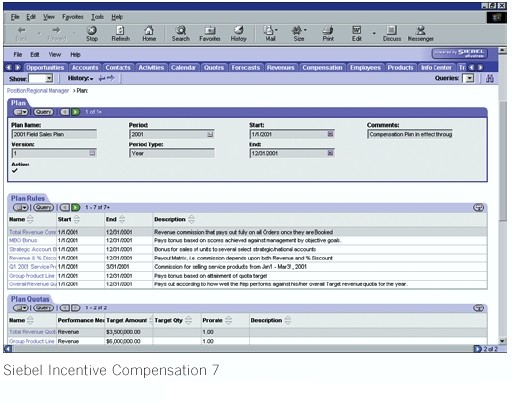Toggle Plan Rules applet layout icon at right
This screenshot has height=406, width=513.
click(478, 208)
